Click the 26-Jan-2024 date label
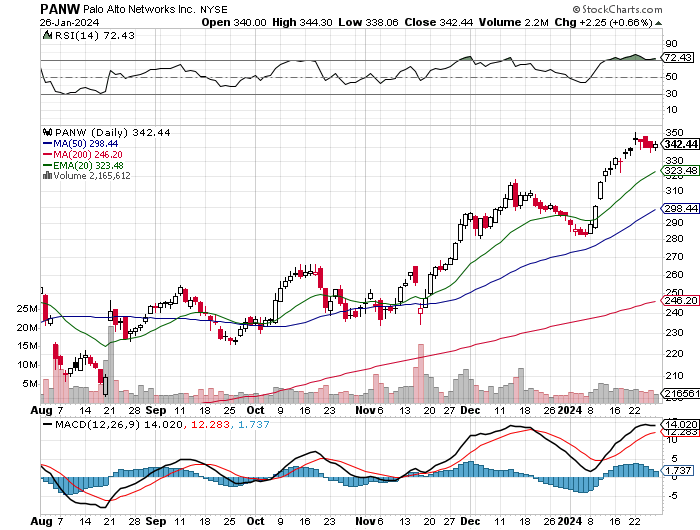The height and width of the screenshot is (530, 700). coord(69,22)
